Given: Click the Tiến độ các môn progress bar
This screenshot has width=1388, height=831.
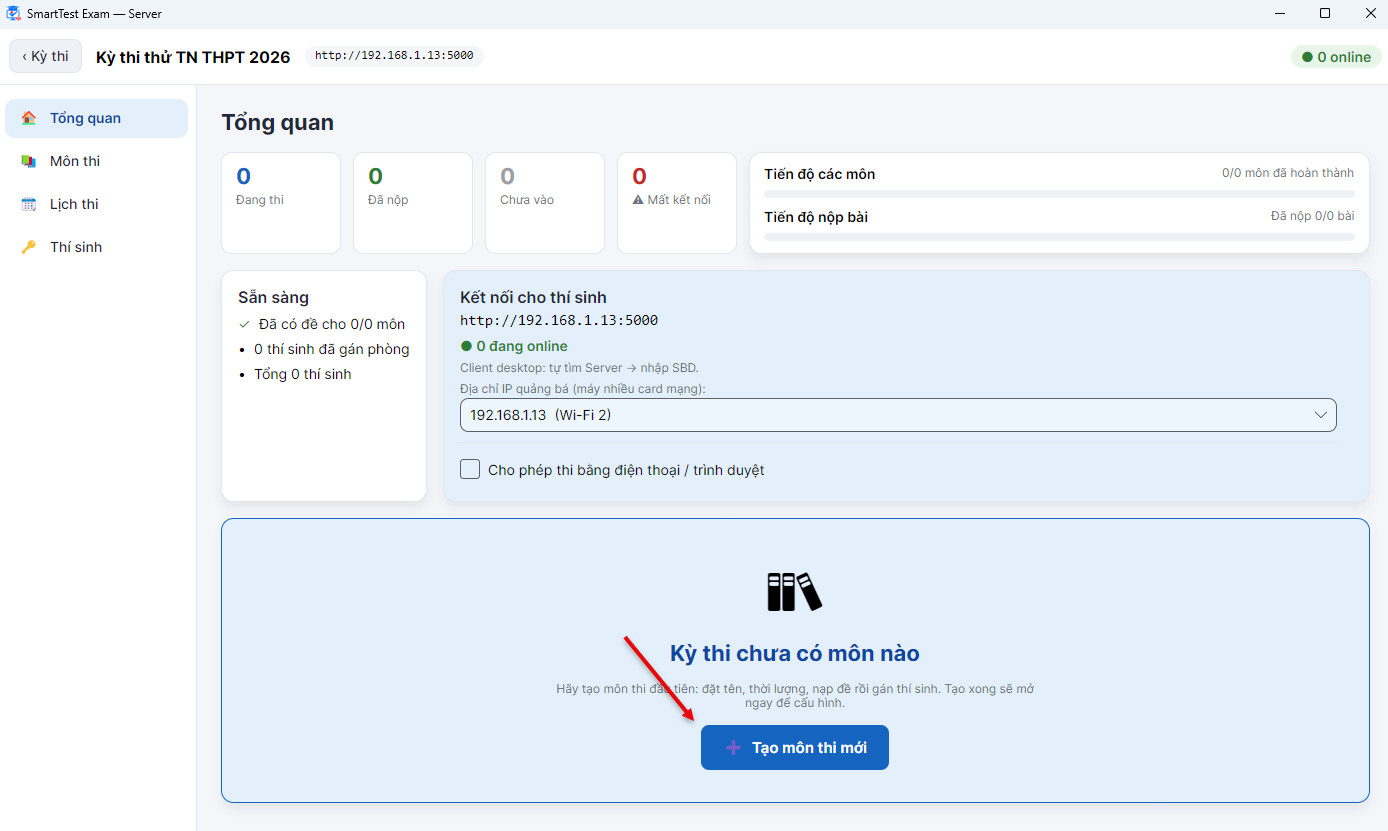Looking at the screenshot, I should tap(1059, 194).
